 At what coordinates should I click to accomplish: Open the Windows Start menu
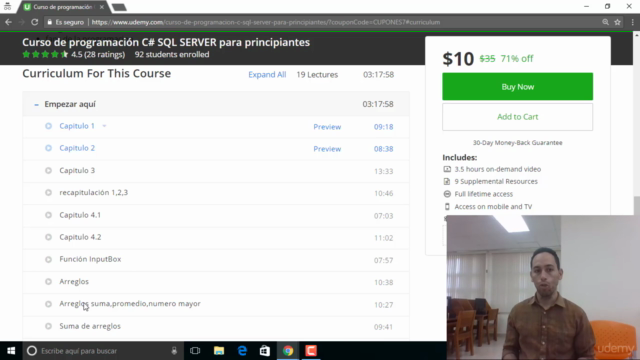[x=11, y=351]
